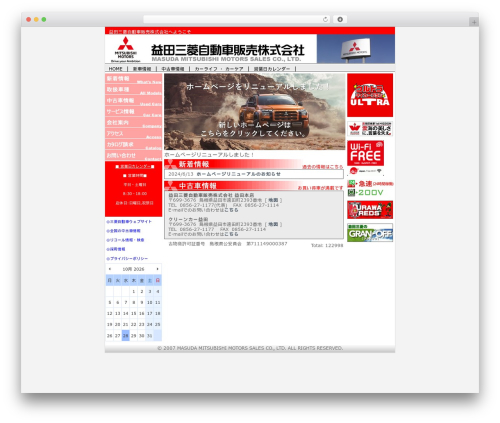Click the orange truck renewal banner
Screen dimensions: 500x423
[255, 112]
